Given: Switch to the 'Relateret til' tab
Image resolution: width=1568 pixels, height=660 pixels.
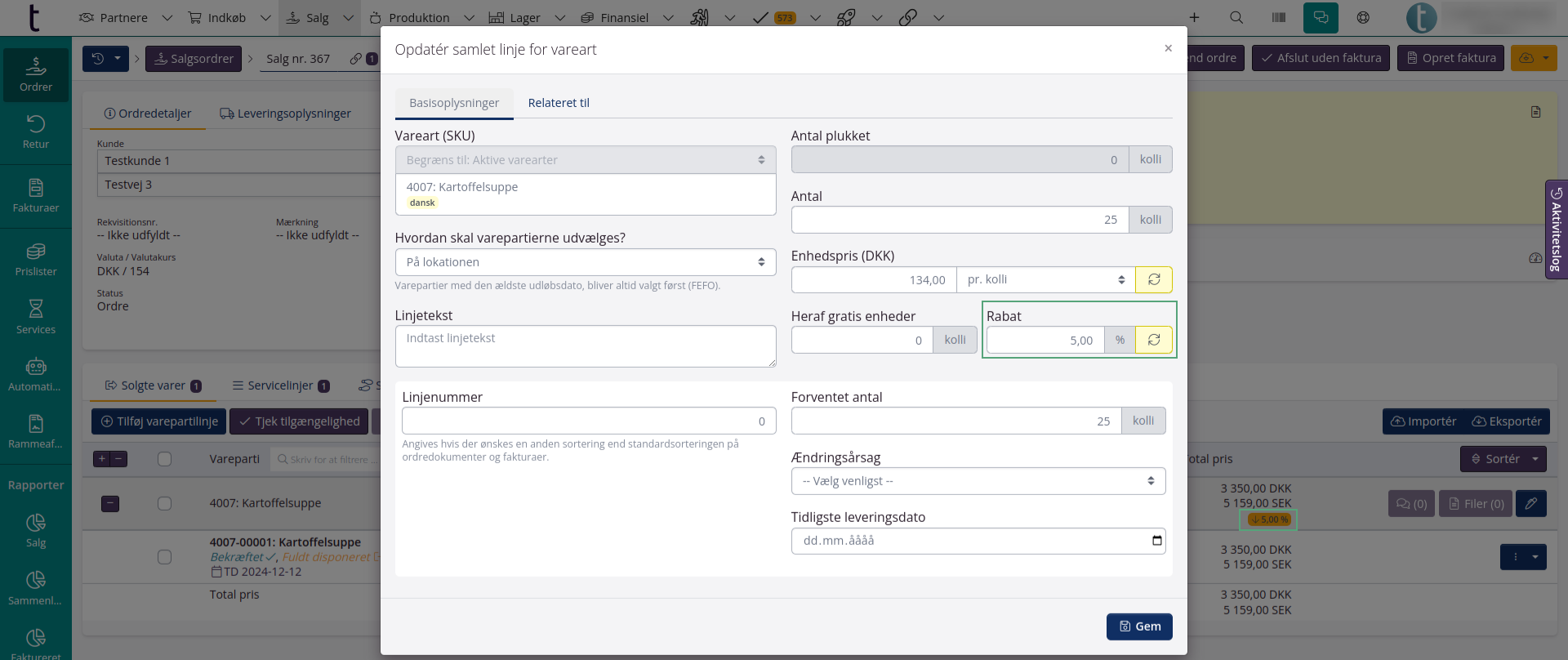Looking at the screenshot, I should pyautogui.click(x=559, y=103).
